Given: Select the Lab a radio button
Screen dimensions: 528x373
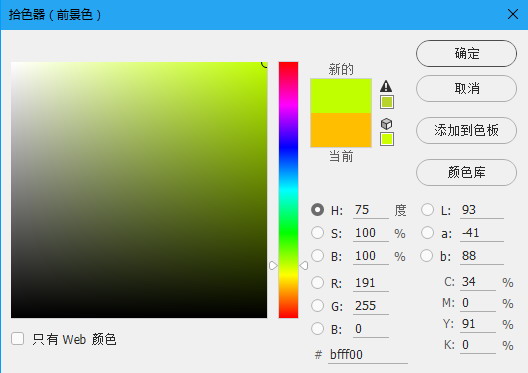Looking at the screenshot, I should 427,233.
